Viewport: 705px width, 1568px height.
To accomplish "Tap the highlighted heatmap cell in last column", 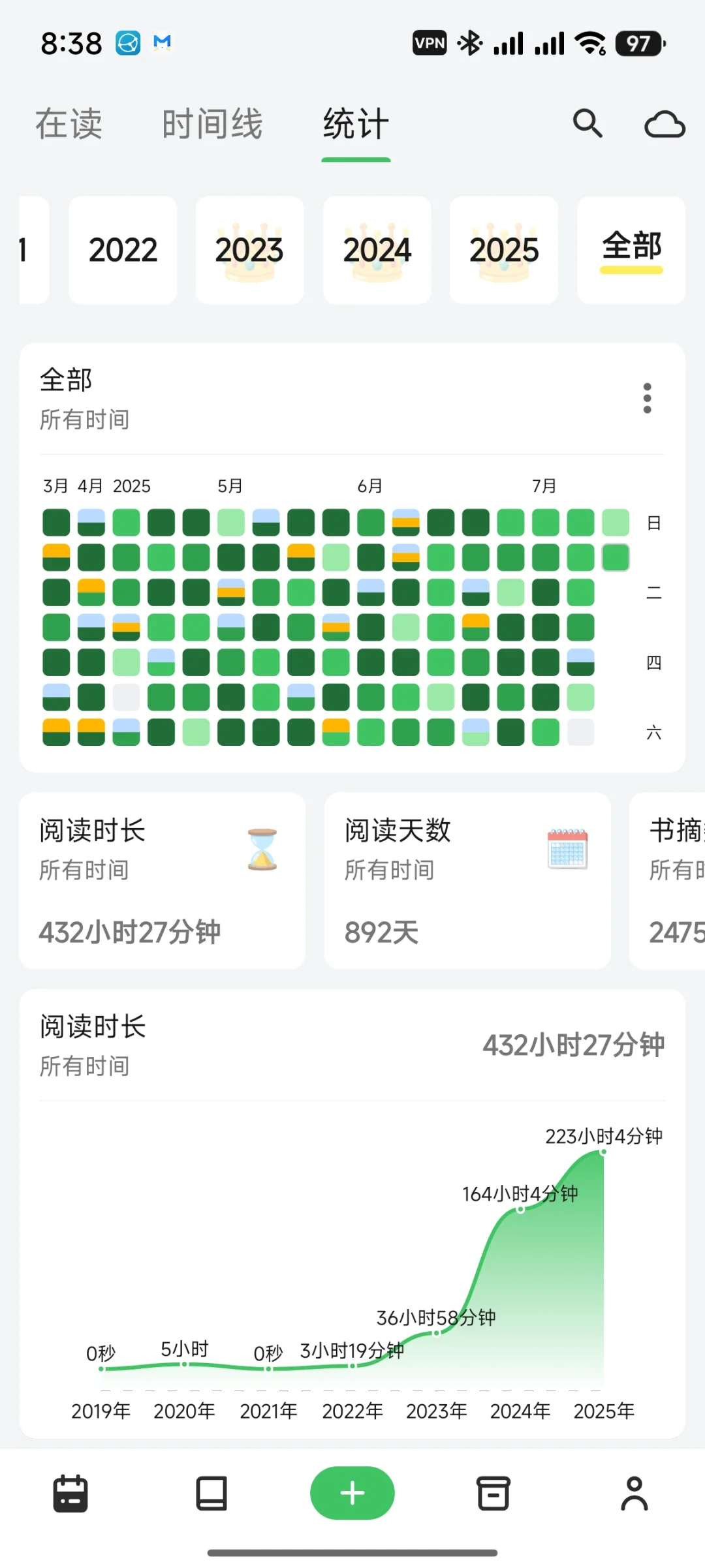I will (x=616, y=557).
